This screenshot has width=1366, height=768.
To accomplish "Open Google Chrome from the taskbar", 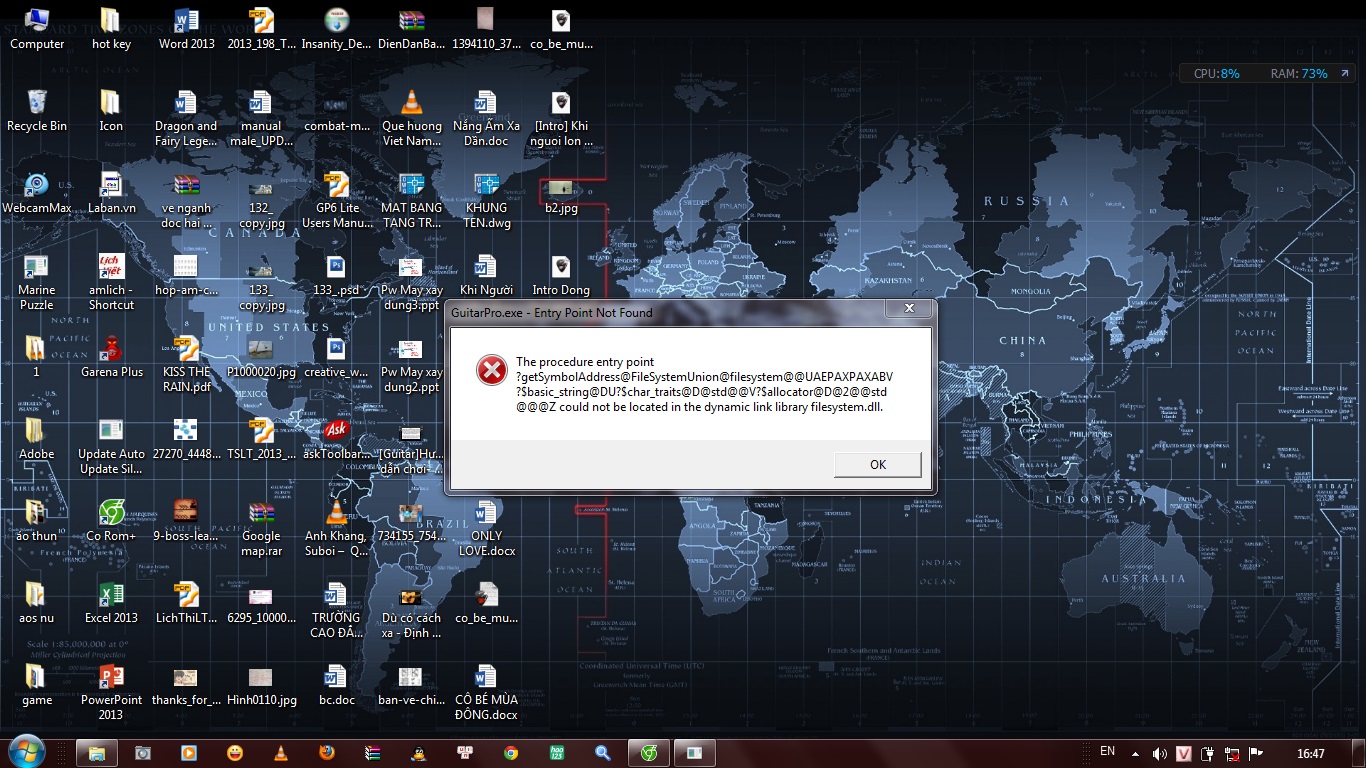I will [x=511, y=753].
